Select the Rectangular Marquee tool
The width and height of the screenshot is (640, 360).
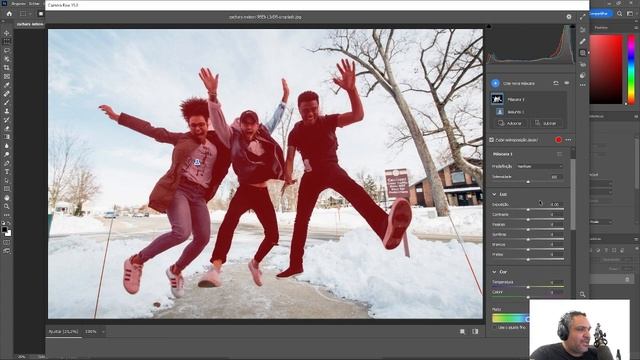7,42
